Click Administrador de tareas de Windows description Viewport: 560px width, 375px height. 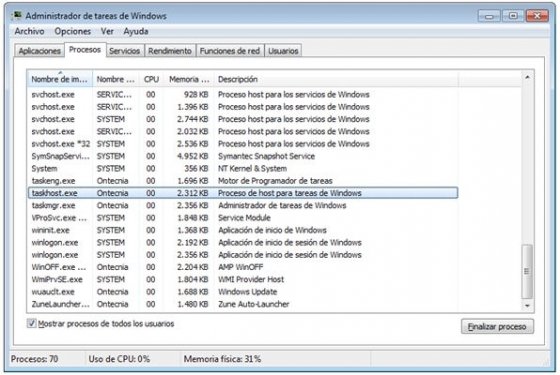pos(282,205)
